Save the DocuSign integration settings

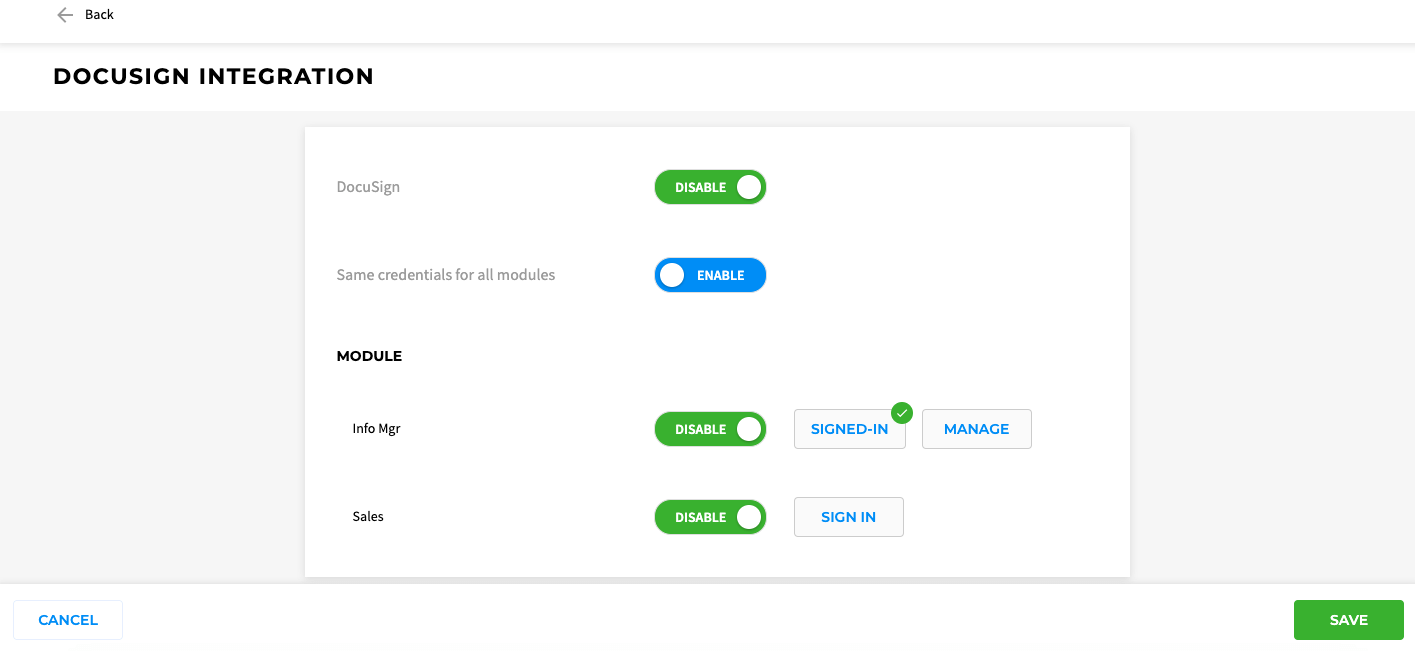point(1349,620)
